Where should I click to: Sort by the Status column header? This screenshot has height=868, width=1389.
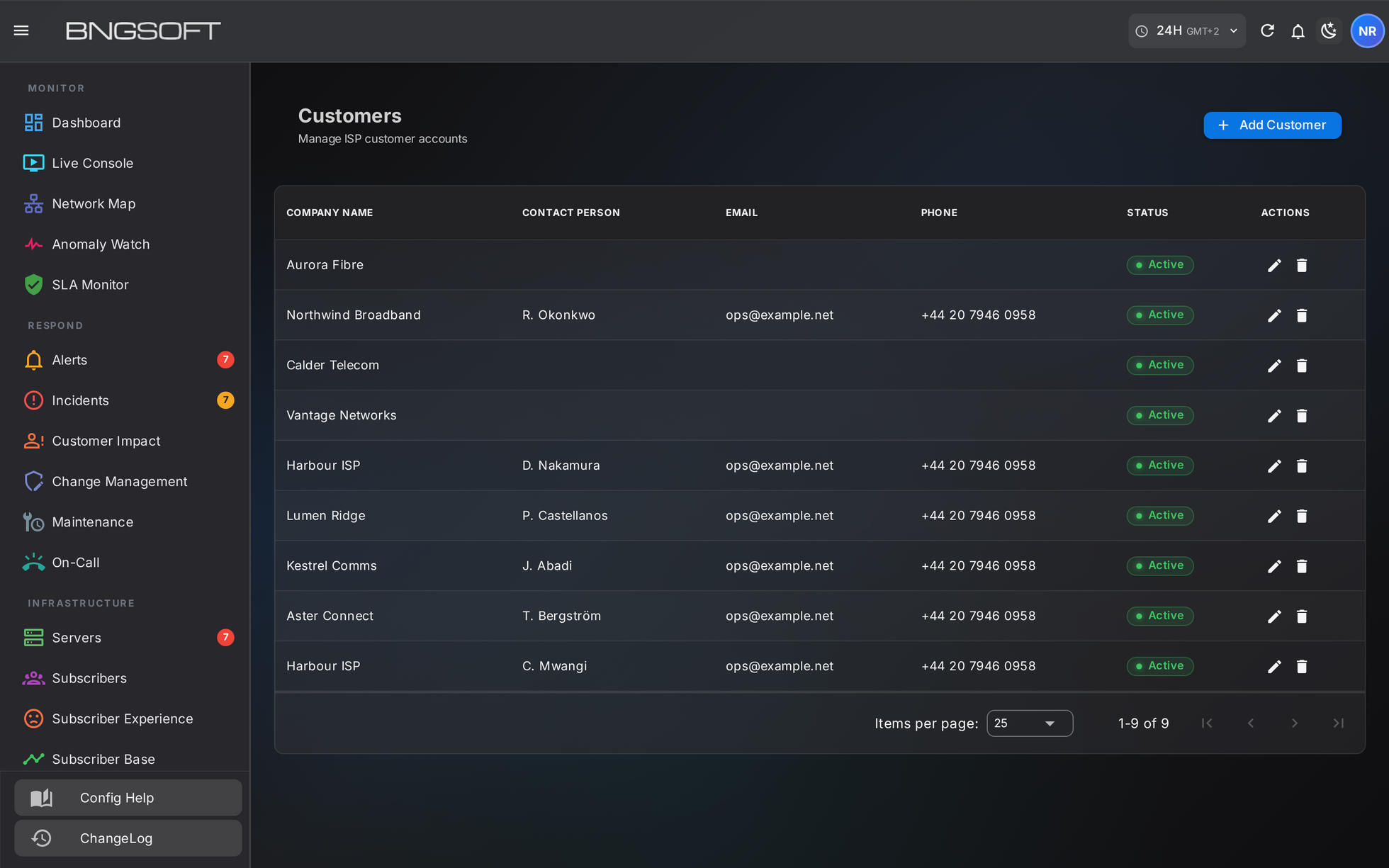pyautogui.click(x=1147, y=213)
